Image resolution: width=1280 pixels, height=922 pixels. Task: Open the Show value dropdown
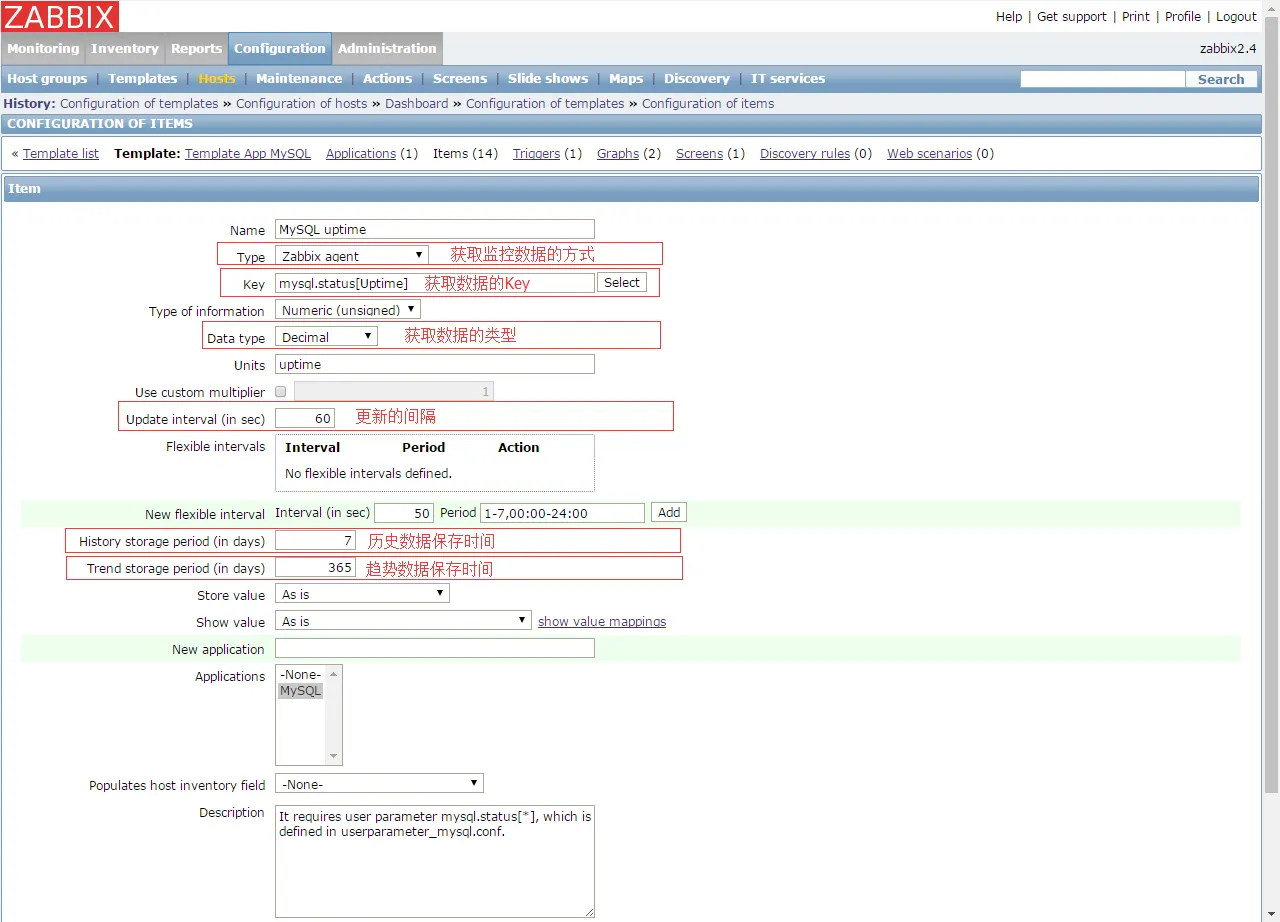pos(402,621)
